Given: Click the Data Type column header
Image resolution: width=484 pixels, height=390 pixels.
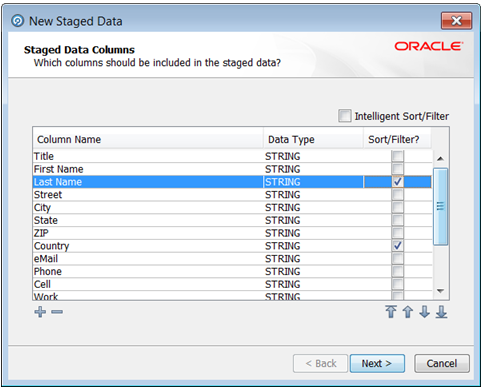Looking at the screenshot, I should (313, 139).
